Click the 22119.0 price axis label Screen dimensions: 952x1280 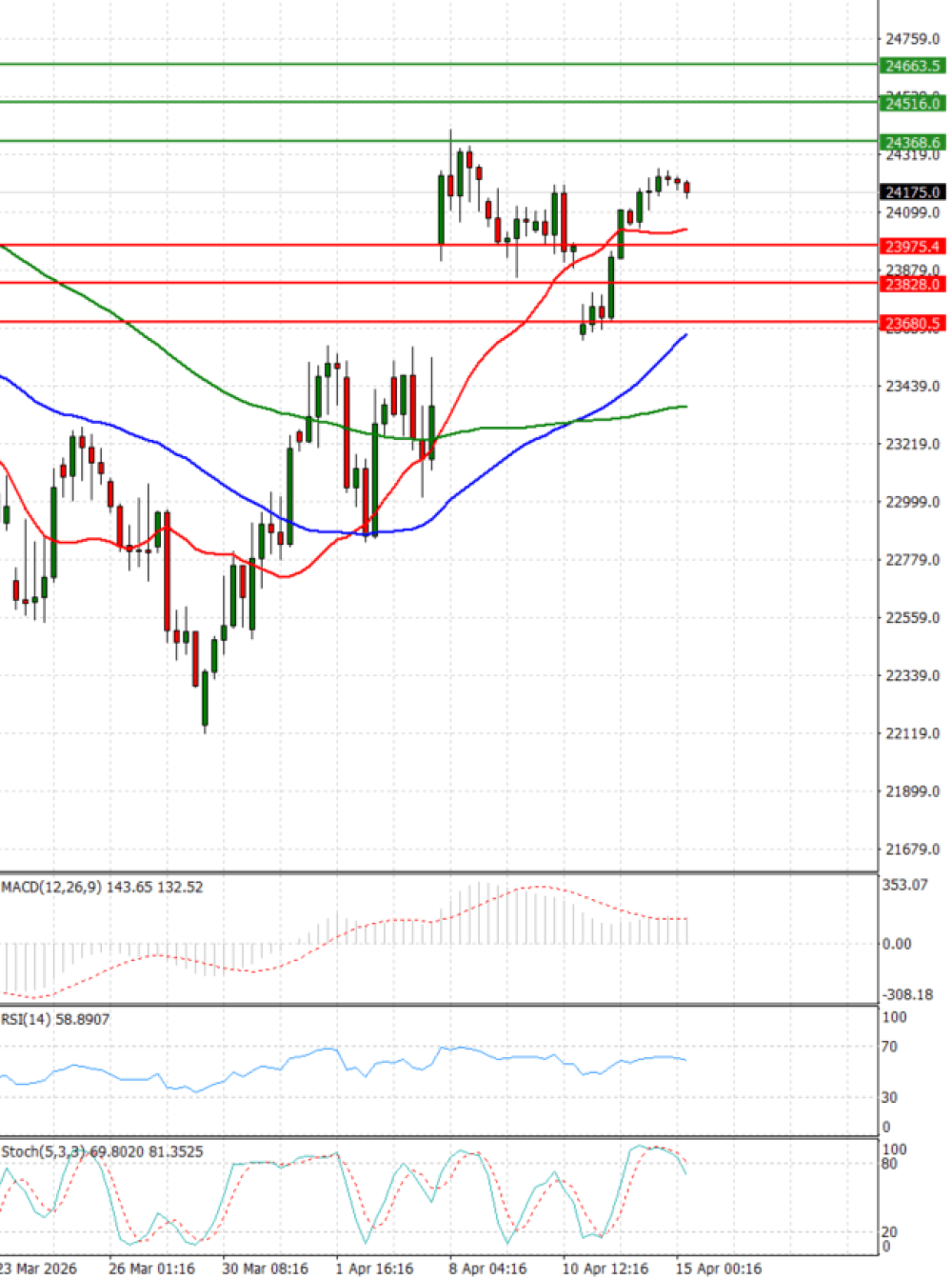click(912, 733)
